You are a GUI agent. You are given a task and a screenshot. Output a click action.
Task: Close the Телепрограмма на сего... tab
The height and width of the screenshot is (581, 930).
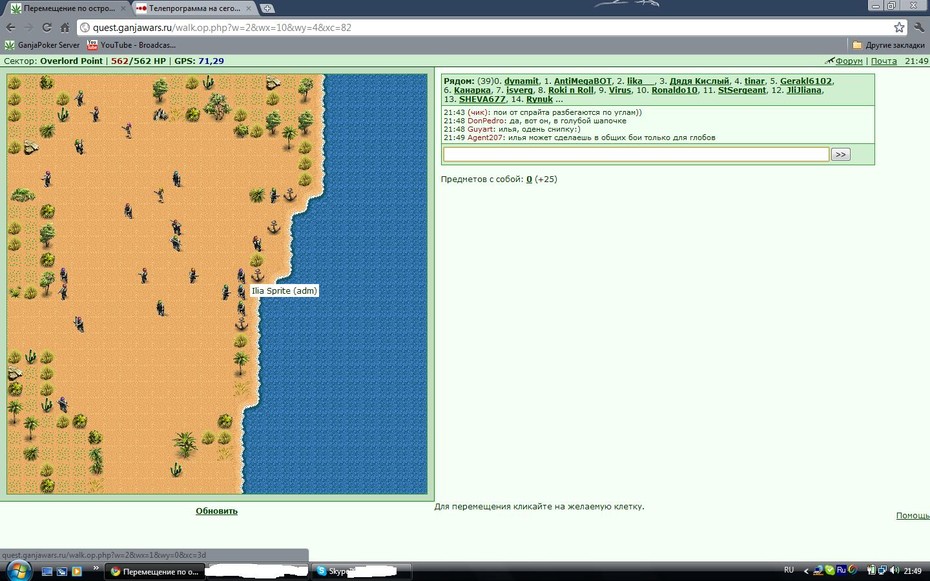(249, 8)
